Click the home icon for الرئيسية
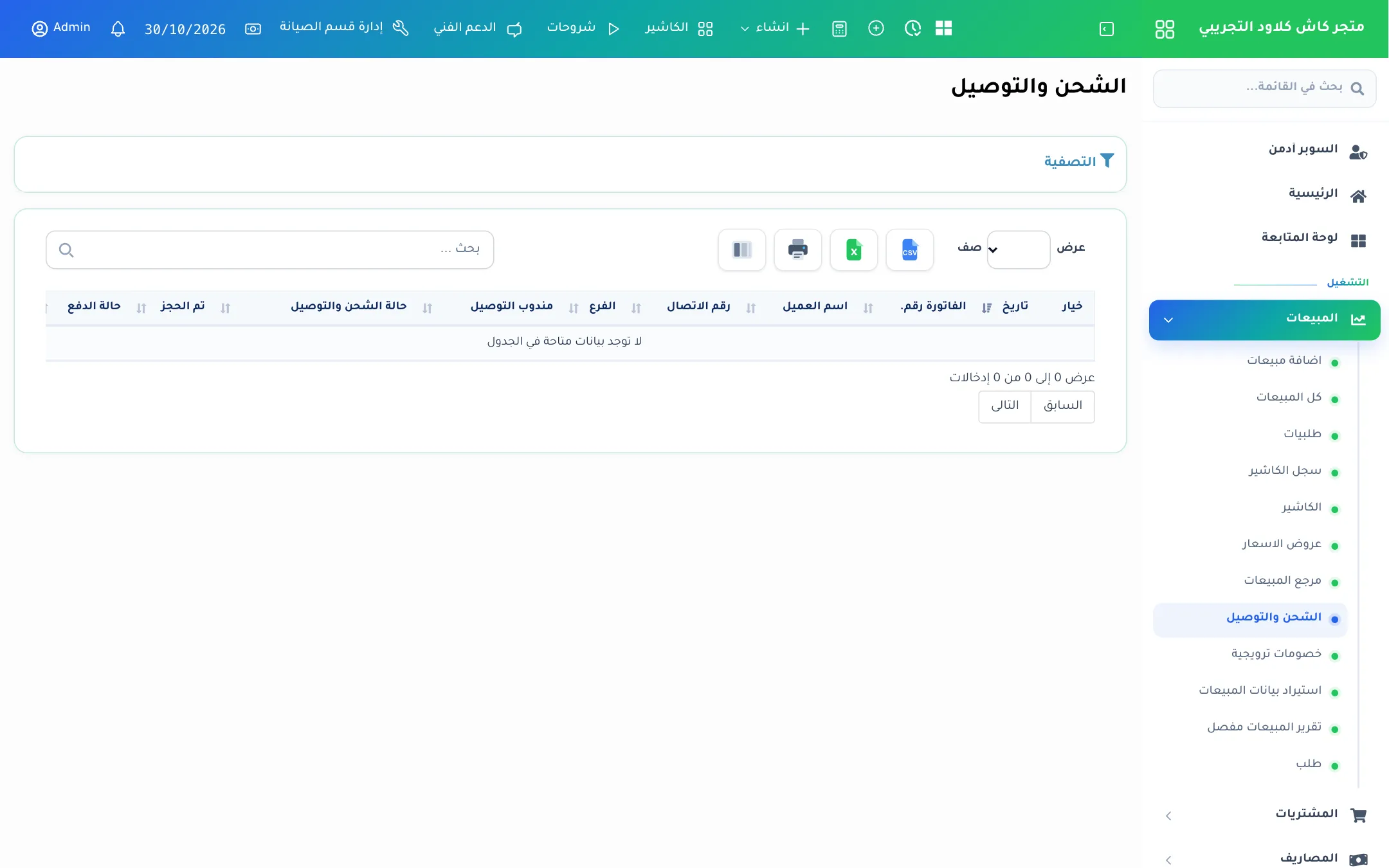 click(x=1358, y=196)
